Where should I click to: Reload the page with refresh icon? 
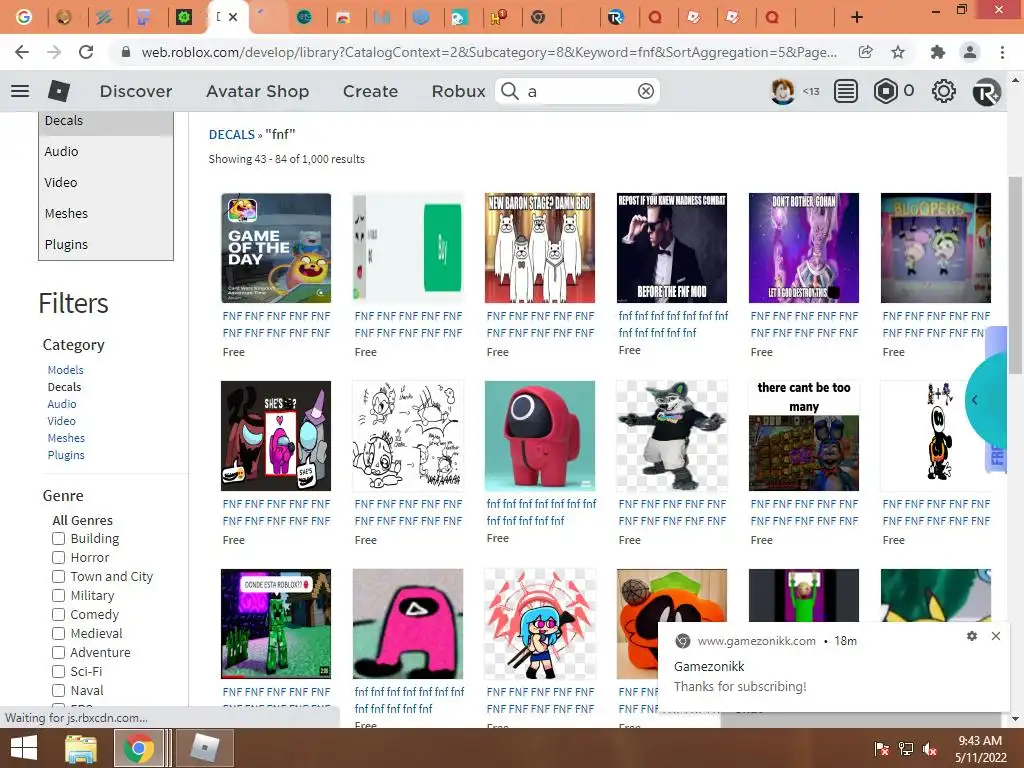click(x=86, y=52)
